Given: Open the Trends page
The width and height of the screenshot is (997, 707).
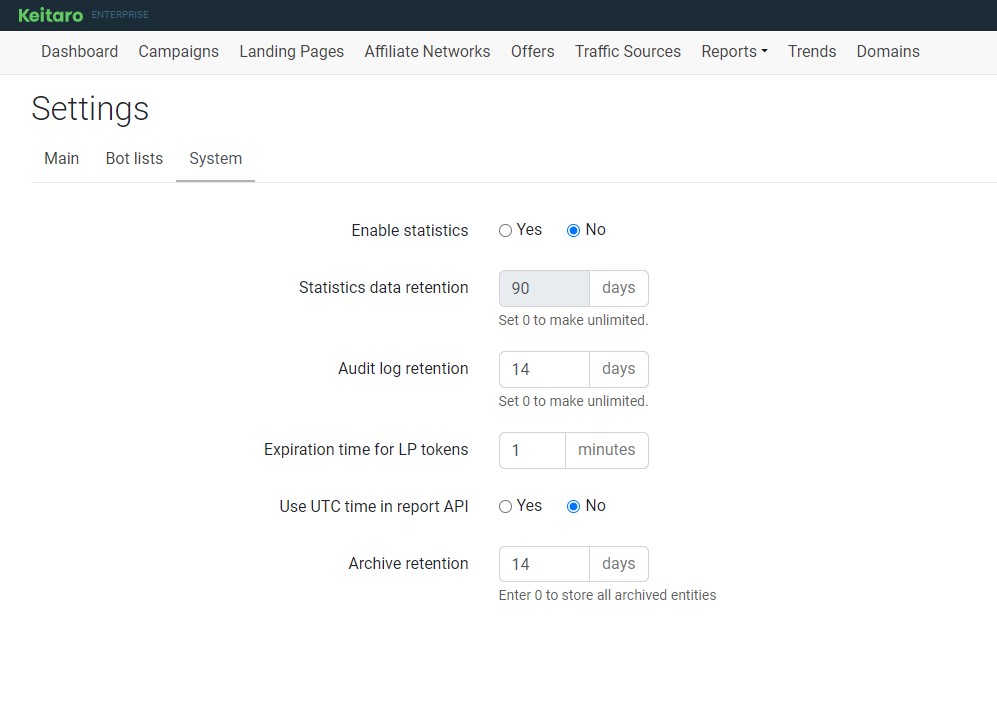Looking at the screenshot, I should pyautogui.click(x=812, y=51).
